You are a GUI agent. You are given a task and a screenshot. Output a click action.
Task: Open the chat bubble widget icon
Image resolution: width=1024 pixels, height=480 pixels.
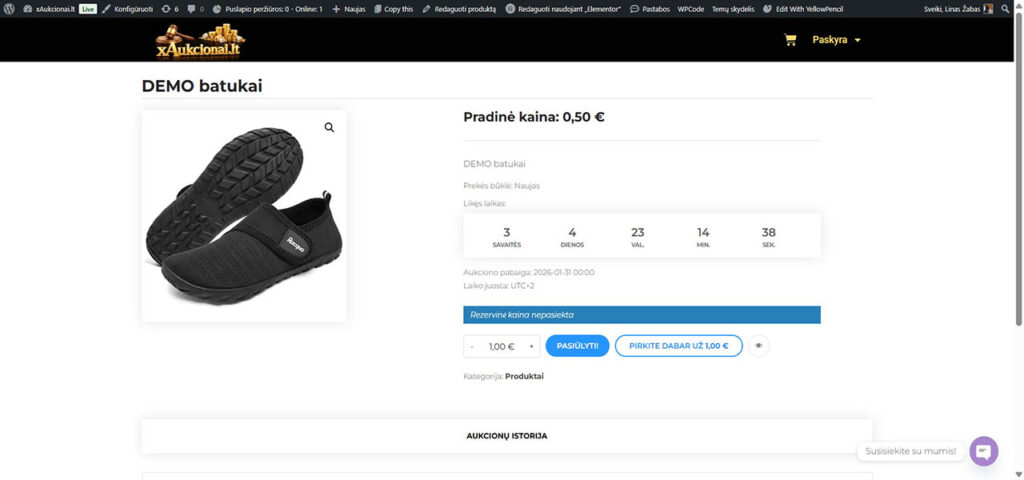pos(984,451)
